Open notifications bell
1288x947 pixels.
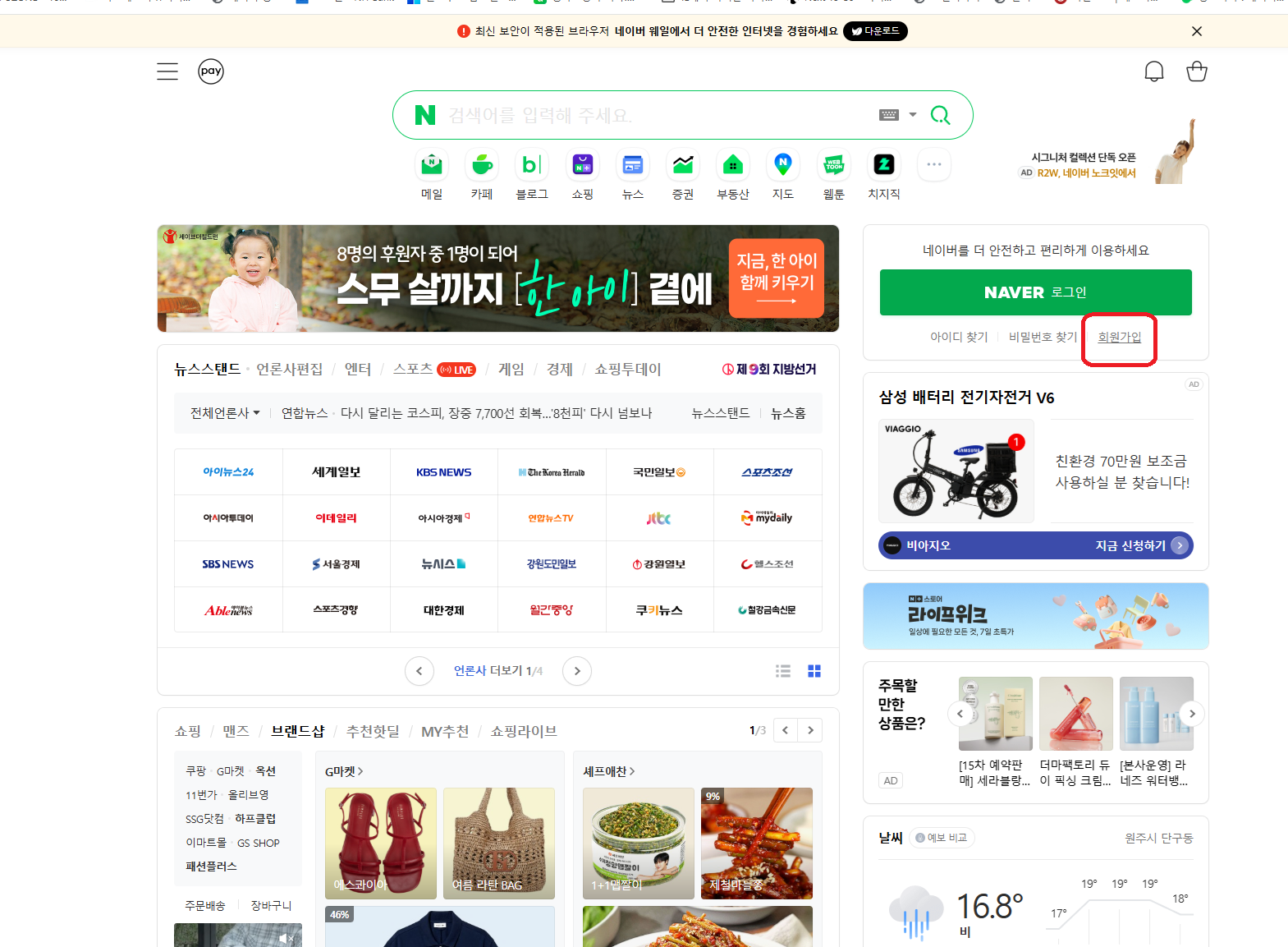pos(1154,71)
